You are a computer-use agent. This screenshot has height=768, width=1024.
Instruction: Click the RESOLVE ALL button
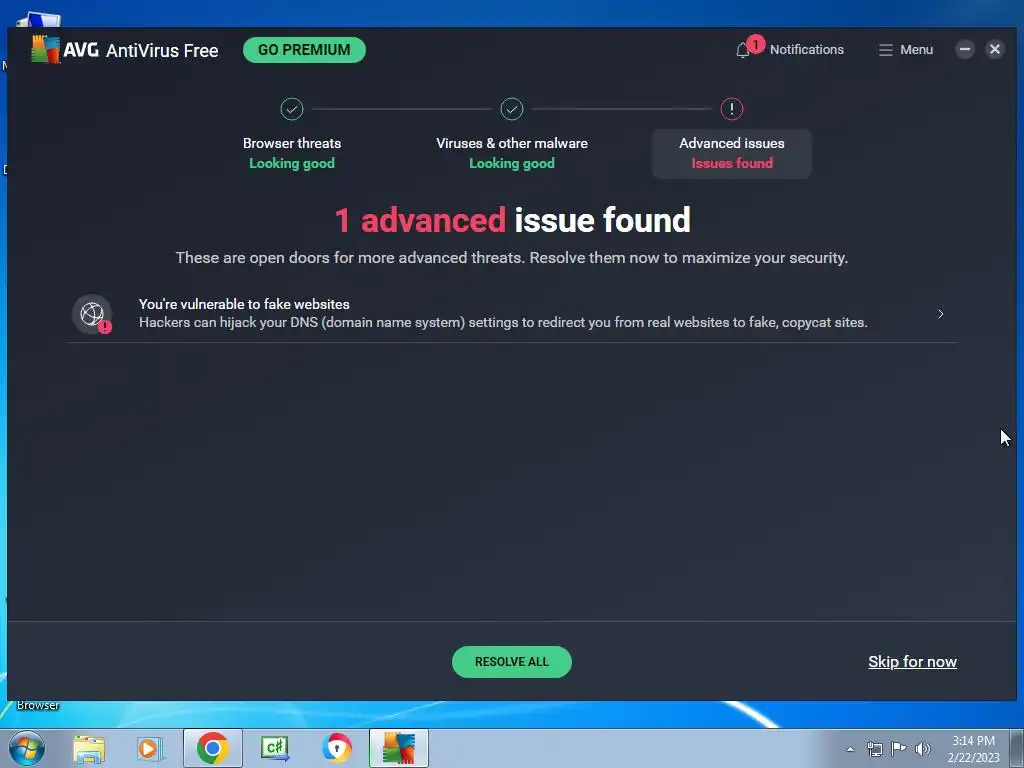512,662
